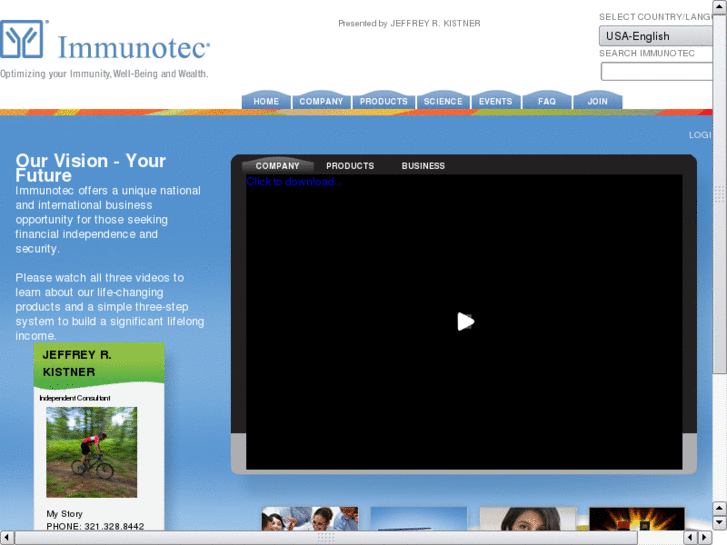
Task: Click the Immunotec logo
Action: [105, 41]
